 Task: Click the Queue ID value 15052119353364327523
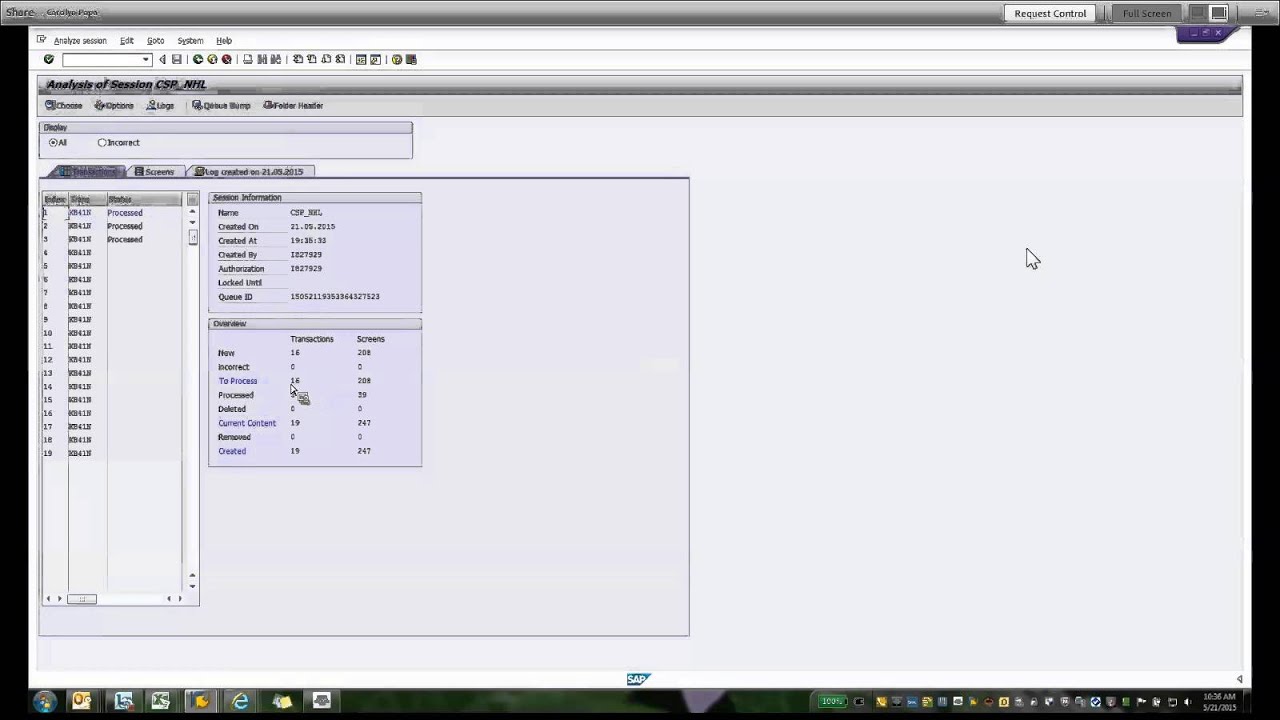(x=335, y=297)
